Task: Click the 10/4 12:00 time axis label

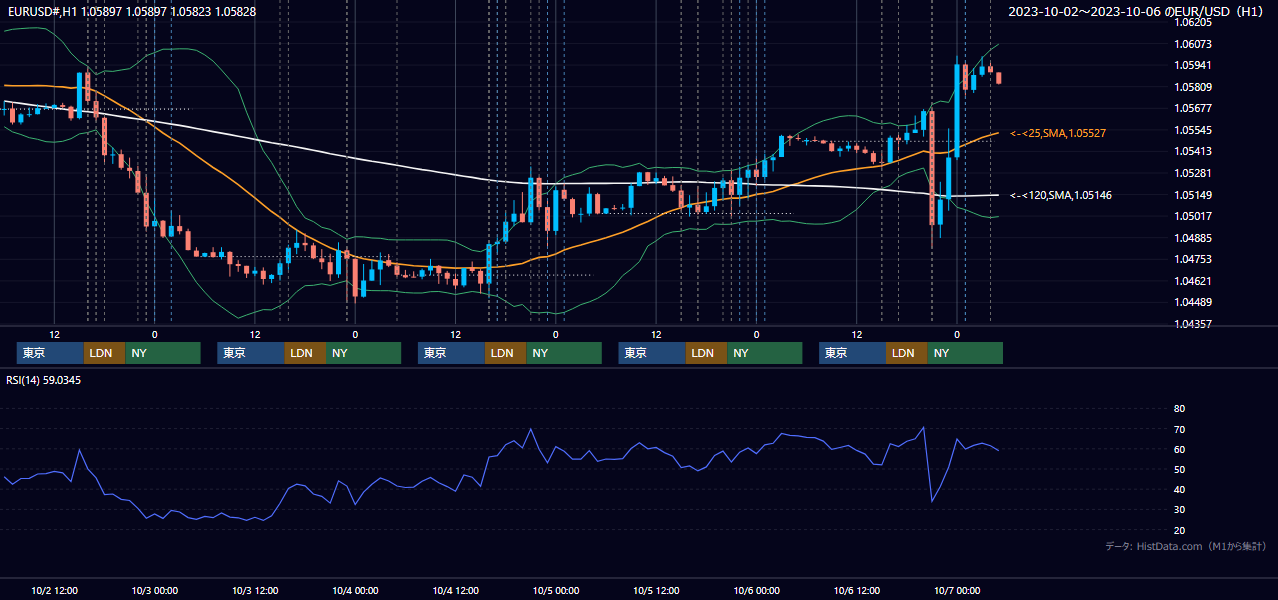Action: 456,591
